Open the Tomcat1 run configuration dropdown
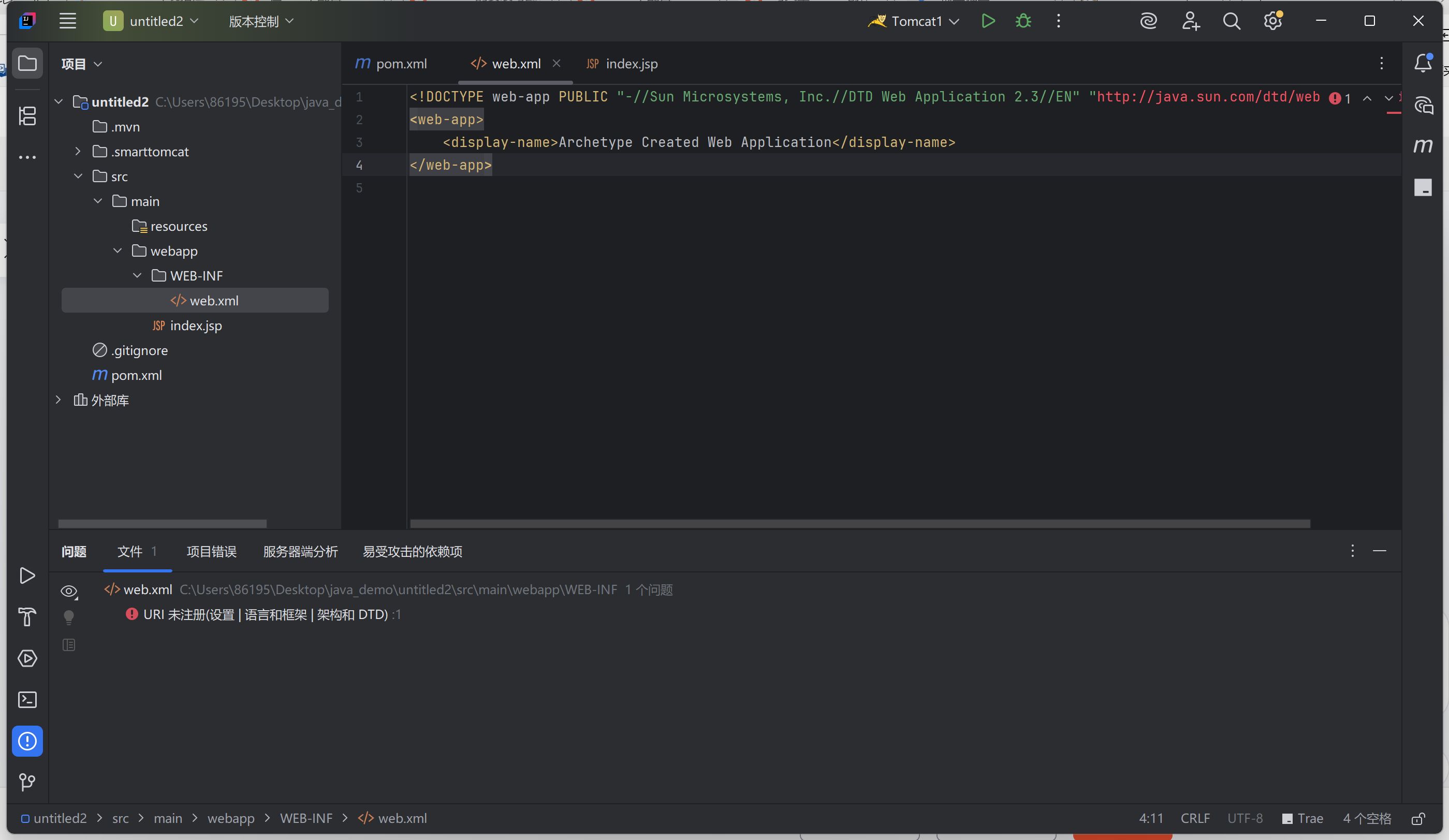The width and height of the screenshot is (1449, 840). pyautogui.click(x=914, y=21)
